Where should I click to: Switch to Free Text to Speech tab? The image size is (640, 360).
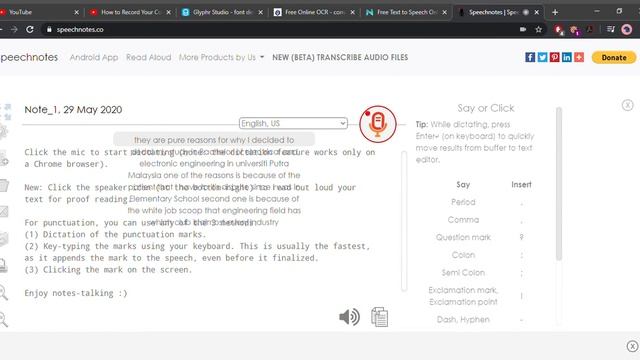pyautogui.click(x=406, y=12)
